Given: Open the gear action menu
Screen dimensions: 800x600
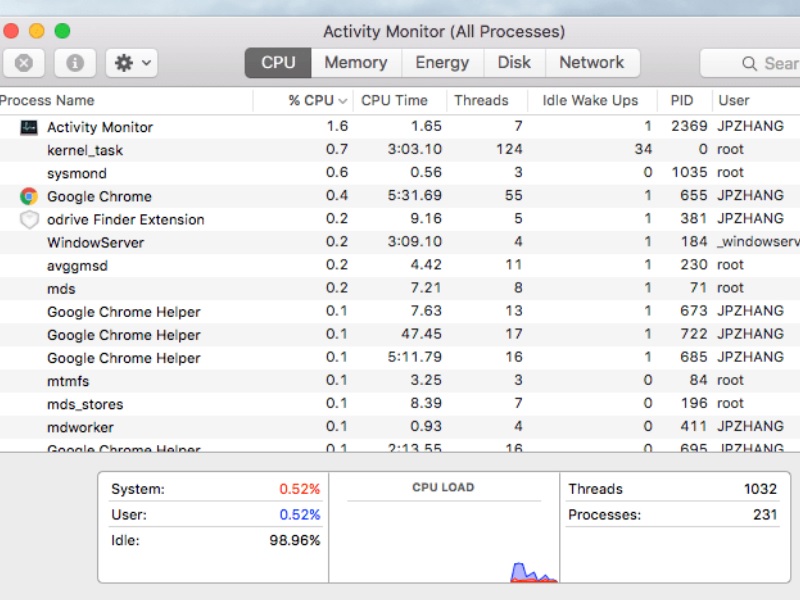Looking at the screenshot, I should [x=131, y=63].
